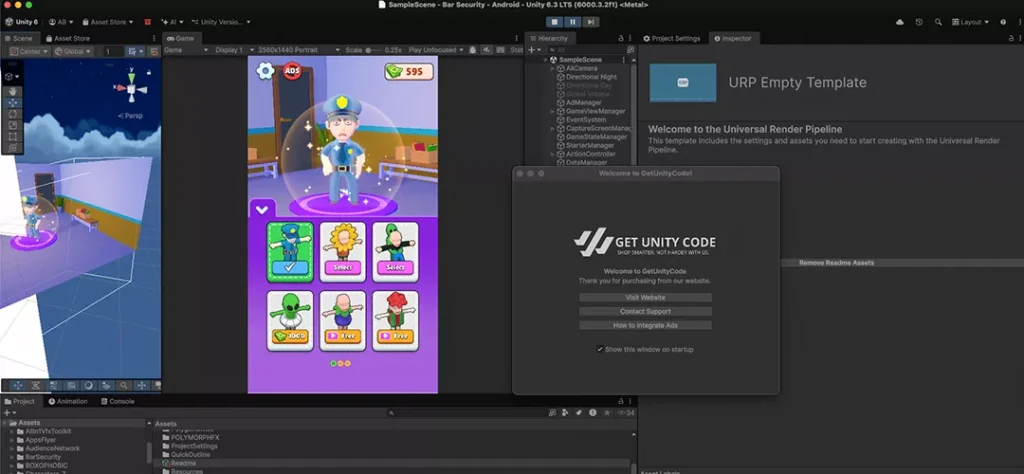The width and height of the screenshot is (1024, 474).
Task: Open the Global rotation mode dropdown
Action: (73, 51)
